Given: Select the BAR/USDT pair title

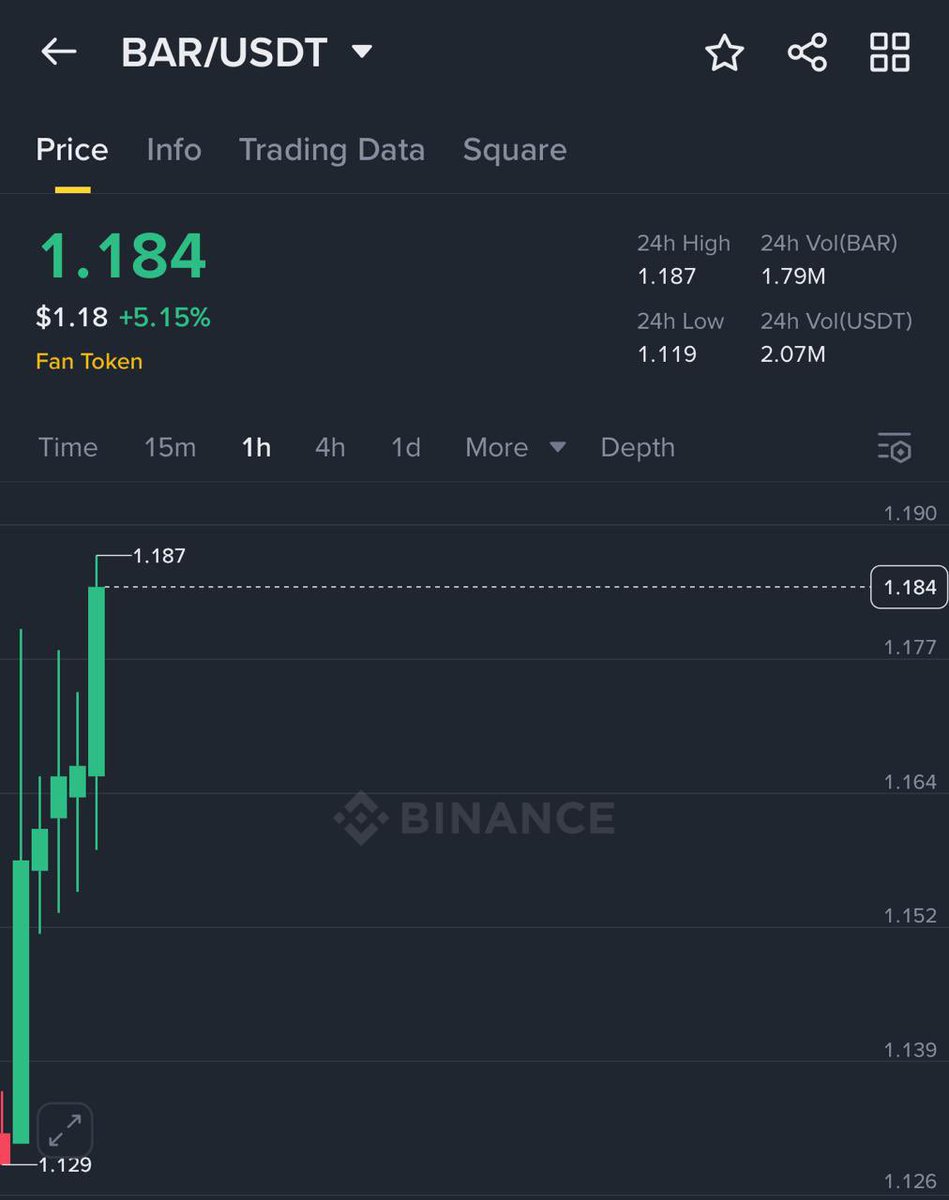Looking at the screenshot, I should point(224,52).
